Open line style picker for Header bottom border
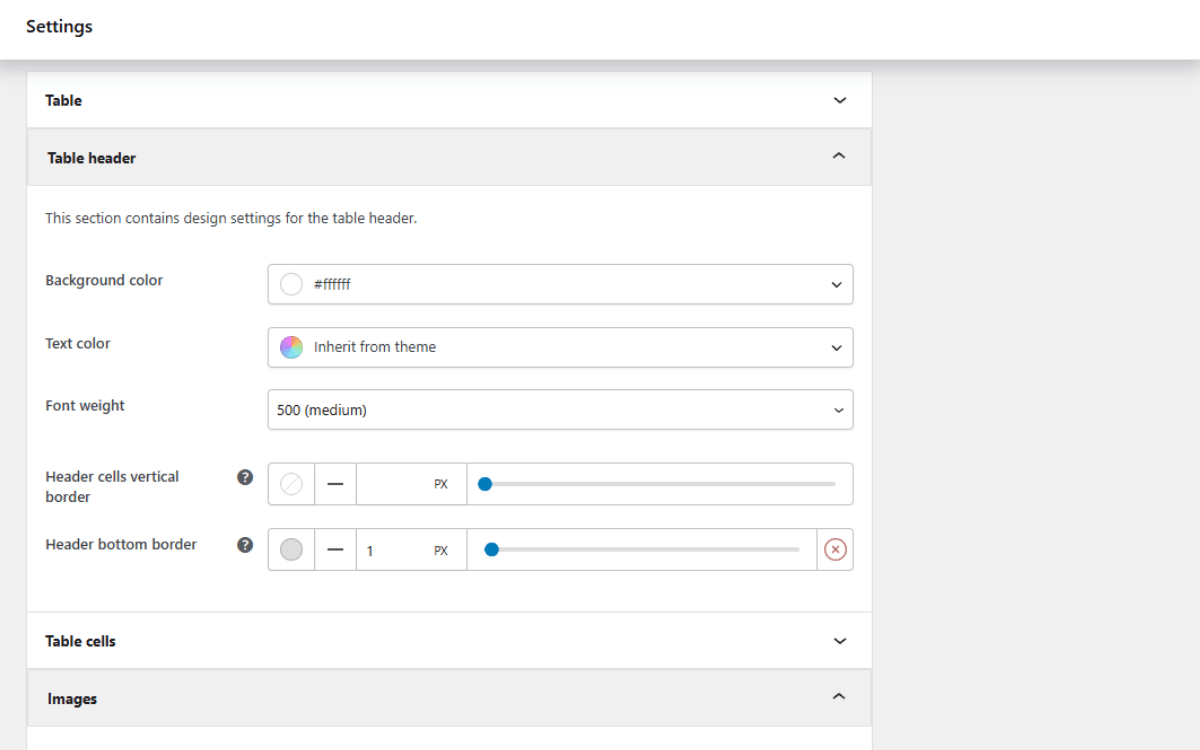1200x750 pixels. (335, 550)
